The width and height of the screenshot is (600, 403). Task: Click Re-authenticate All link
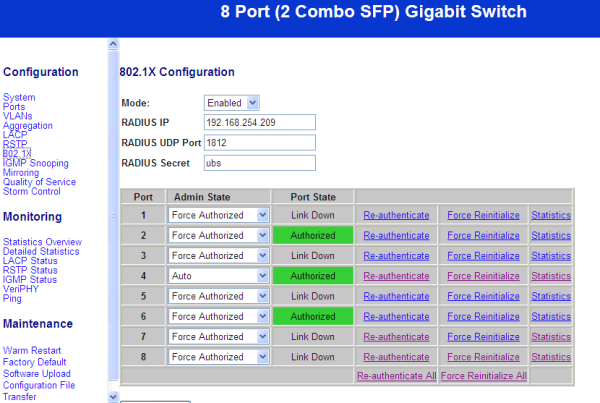[396, 376]
